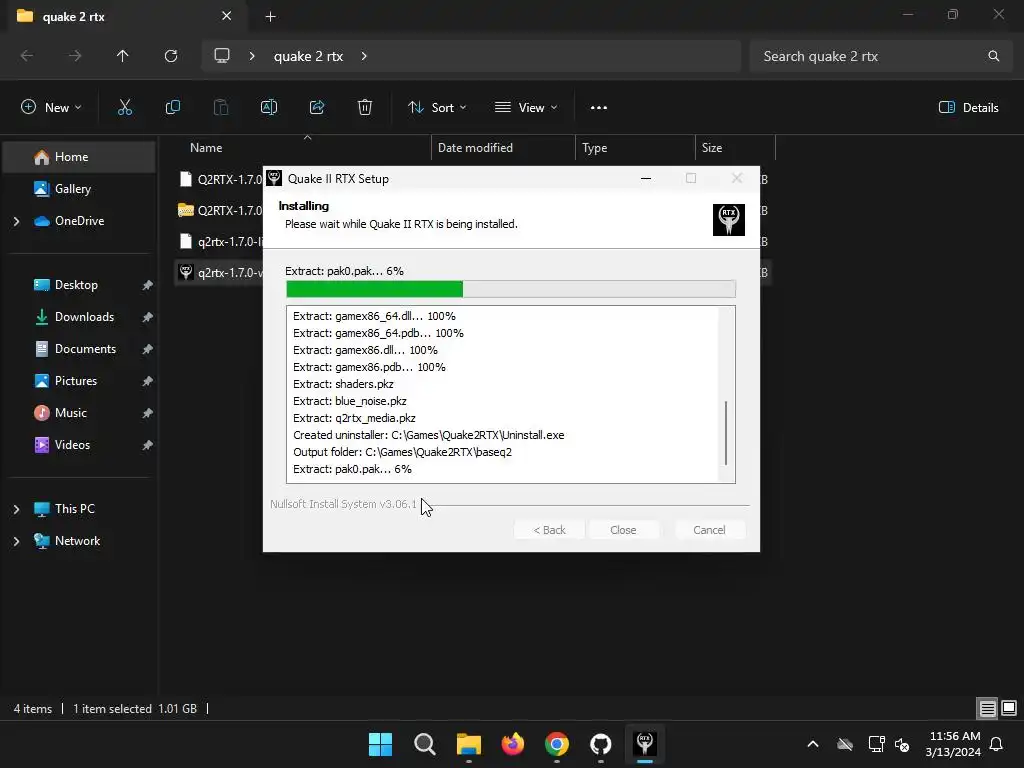This screenshot has width=1024, height=768.
Task: Click the Close button in setup dialog
Action: pyautogui.click(x=623, y=530)
